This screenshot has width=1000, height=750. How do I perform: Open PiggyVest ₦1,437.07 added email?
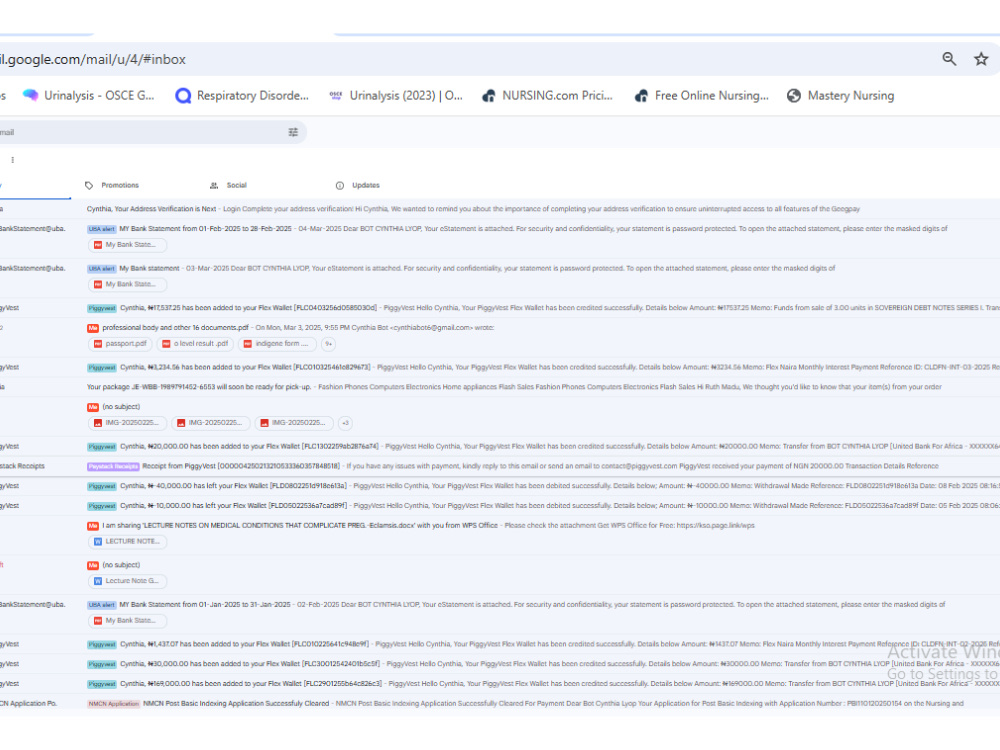(x=500, y=644)
